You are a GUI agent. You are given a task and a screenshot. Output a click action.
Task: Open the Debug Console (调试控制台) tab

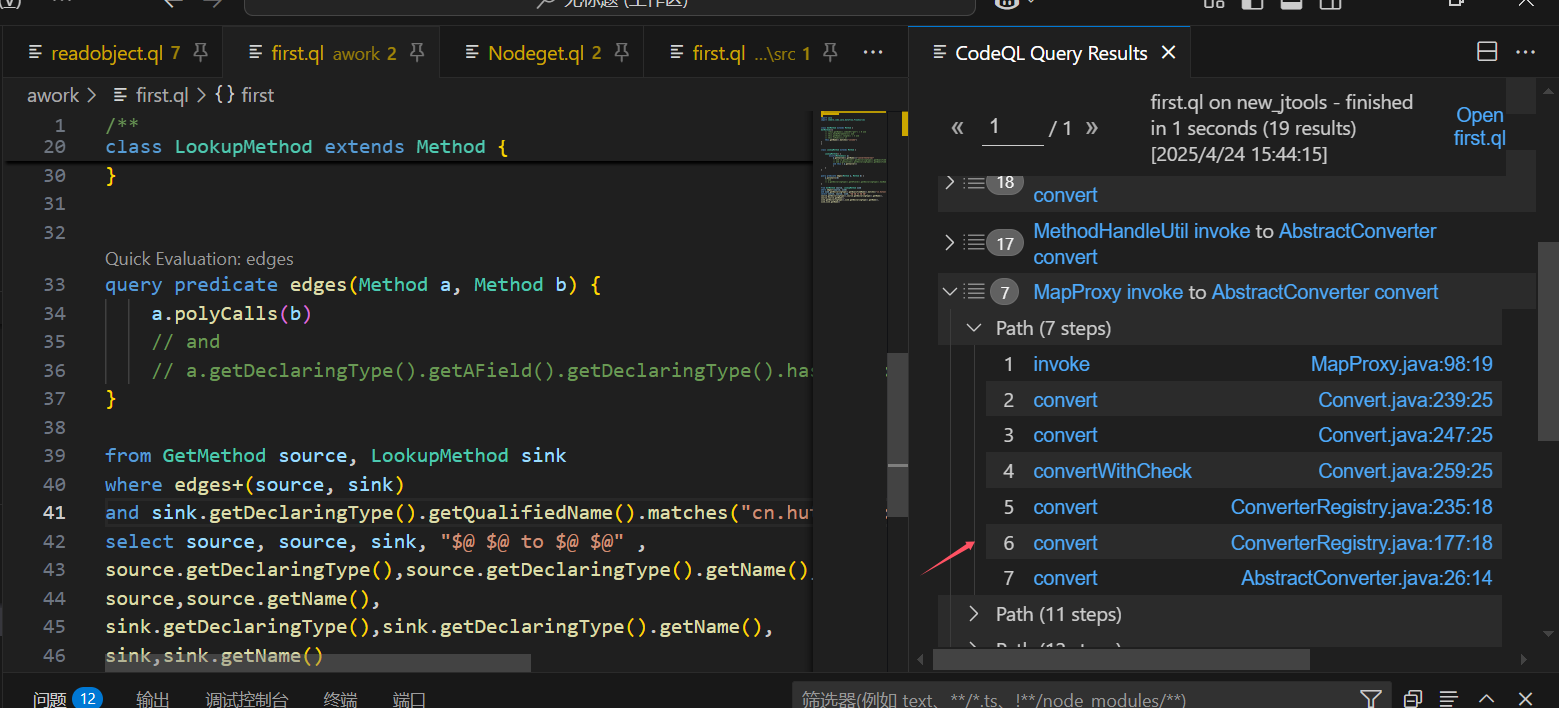247,699
